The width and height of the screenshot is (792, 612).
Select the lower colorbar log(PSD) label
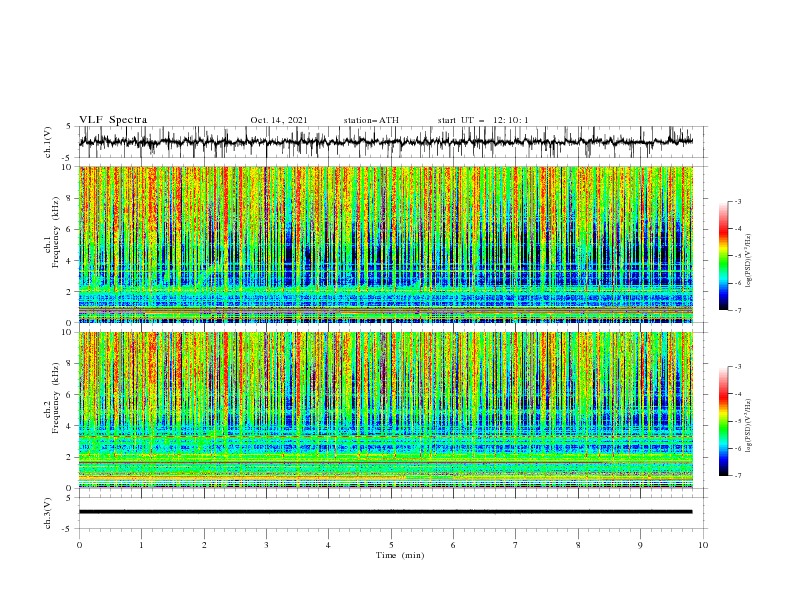750,426
